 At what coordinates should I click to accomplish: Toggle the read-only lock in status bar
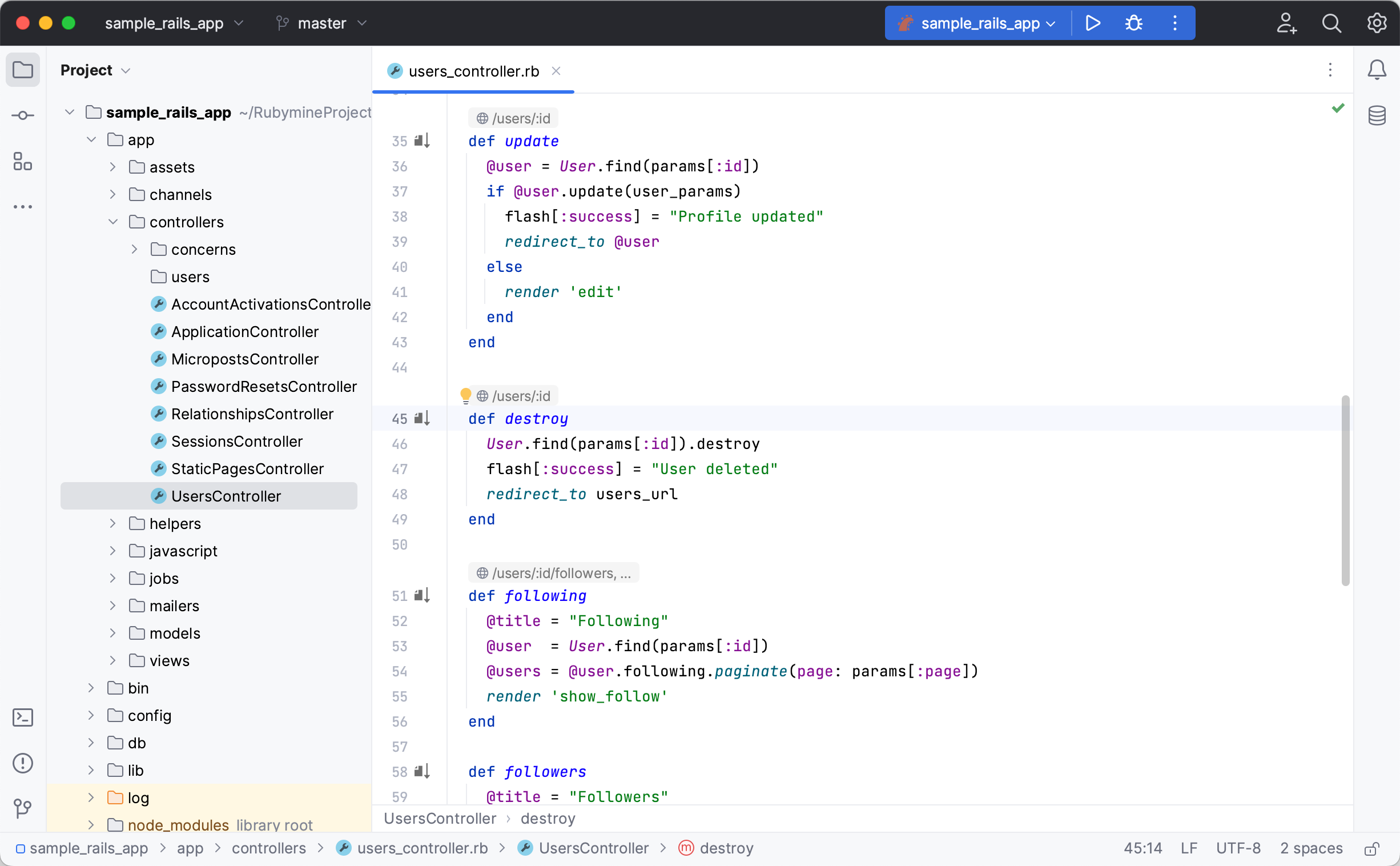[1371, 848]
